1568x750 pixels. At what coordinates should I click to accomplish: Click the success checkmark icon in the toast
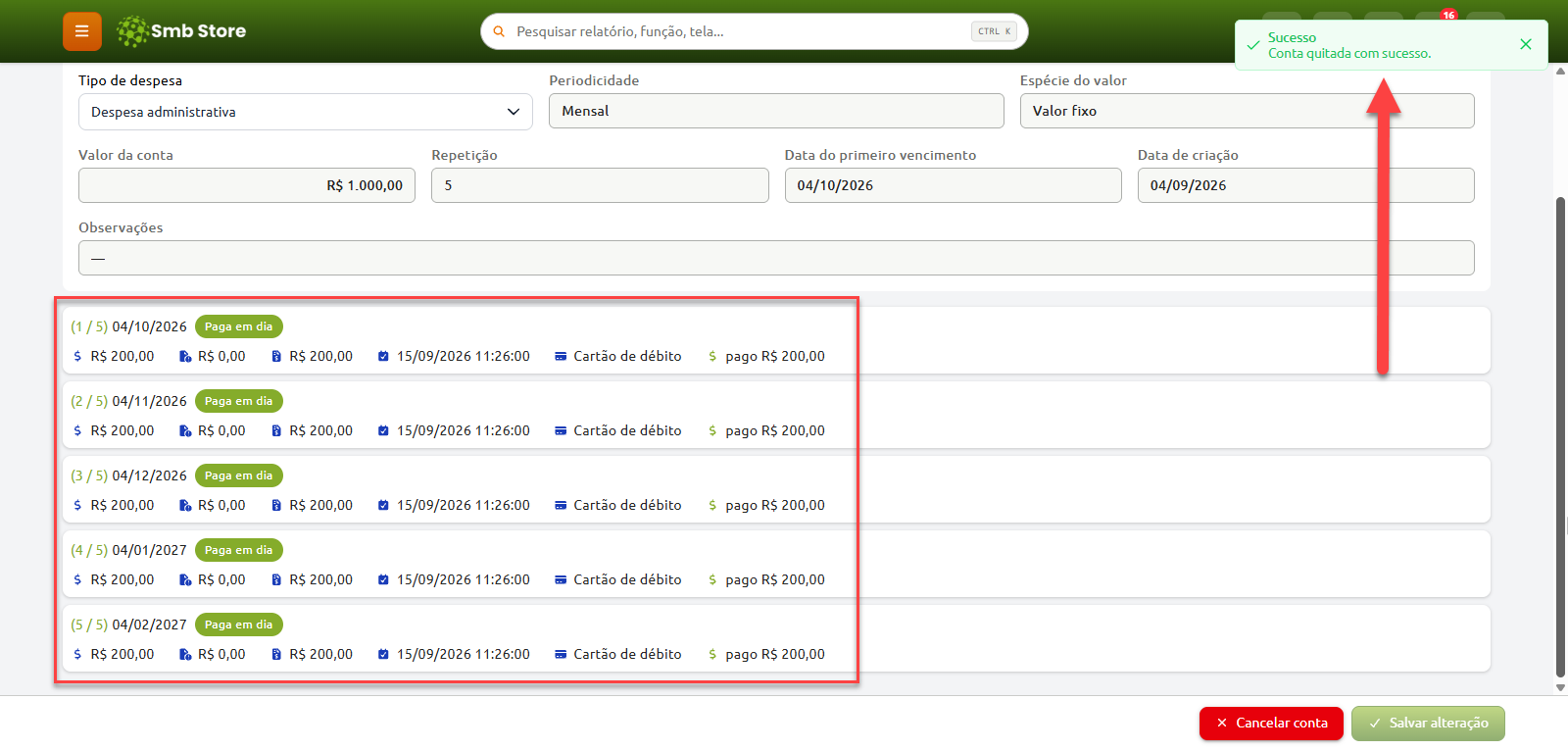pyautogui.click(x=1253, y=45)
